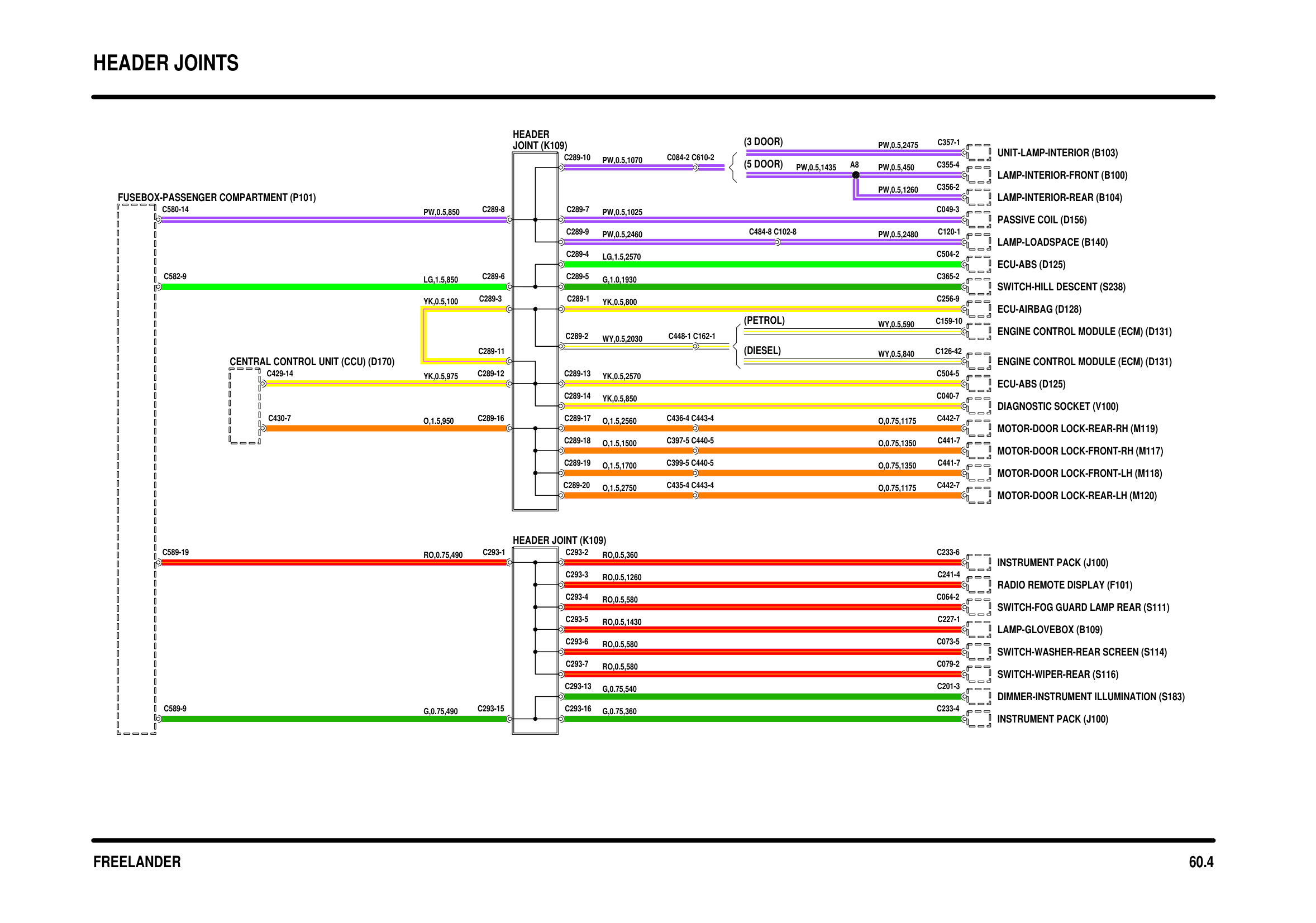Select the FREELANDER footer text
Screen dimensions: 1316x923
click(137, 862)
